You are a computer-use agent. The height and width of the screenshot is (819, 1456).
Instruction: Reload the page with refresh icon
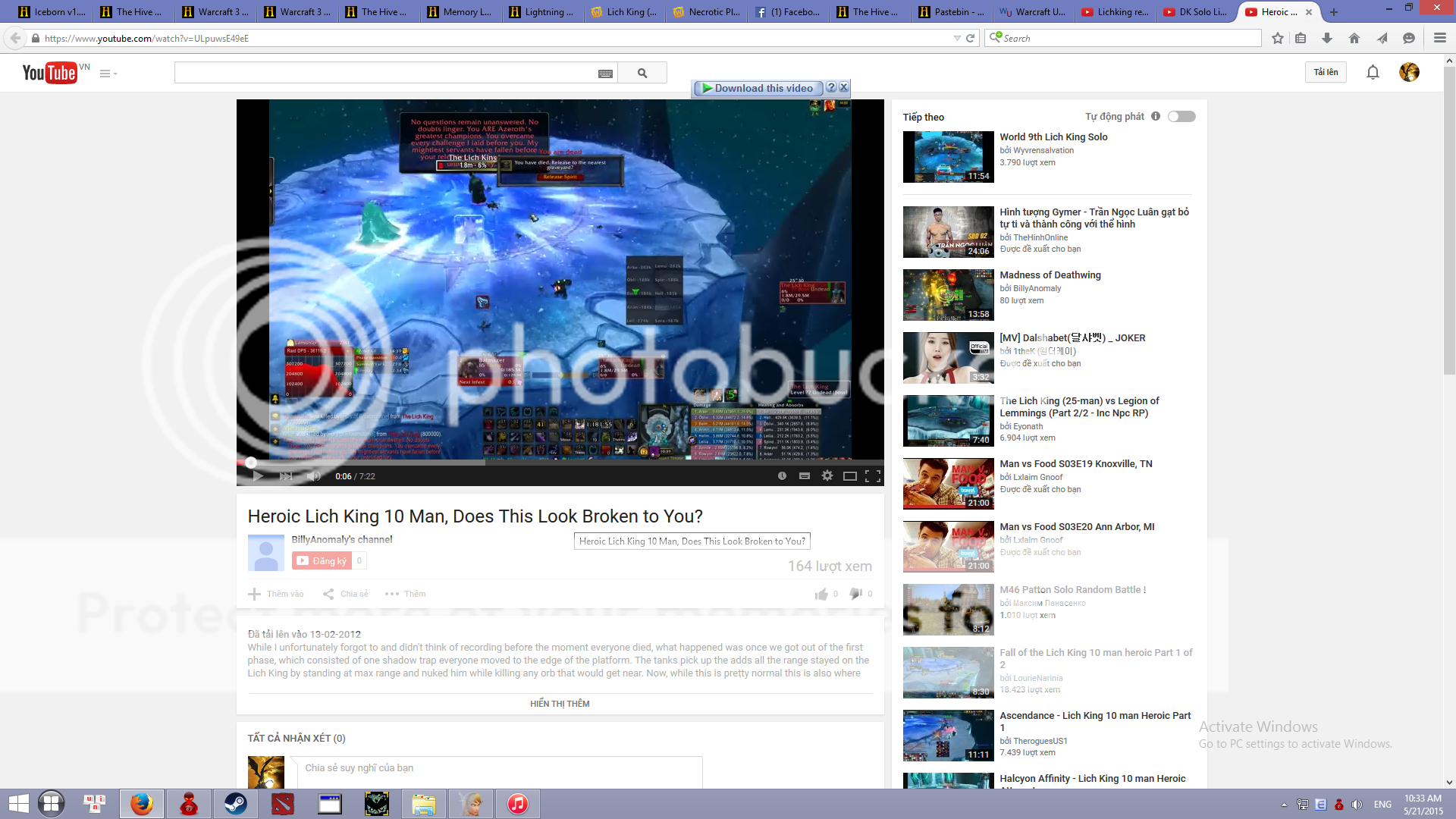coord(970,38)
